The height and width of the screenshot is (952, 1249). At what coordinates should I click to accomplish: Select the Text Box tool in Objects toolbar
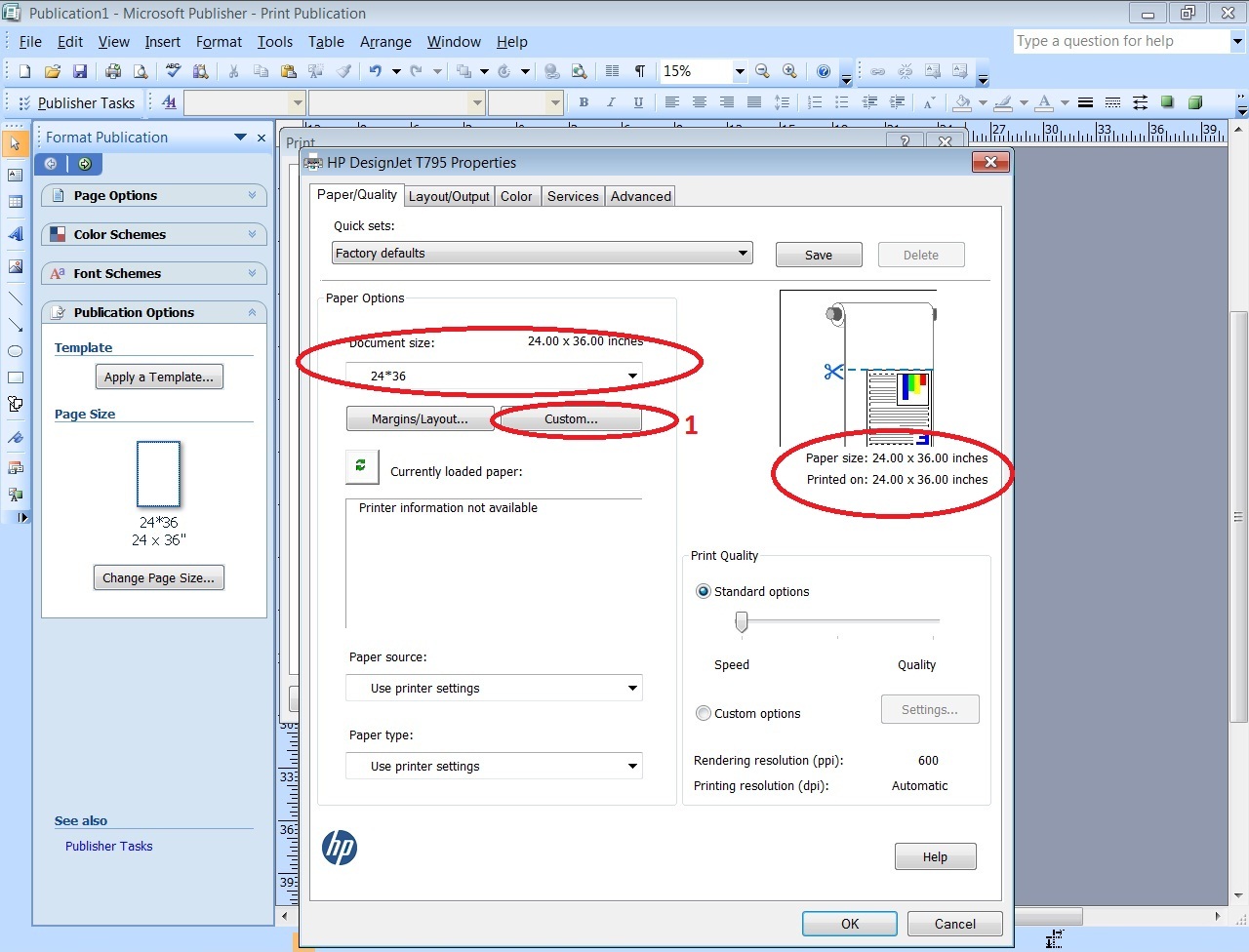pos(16,176)
